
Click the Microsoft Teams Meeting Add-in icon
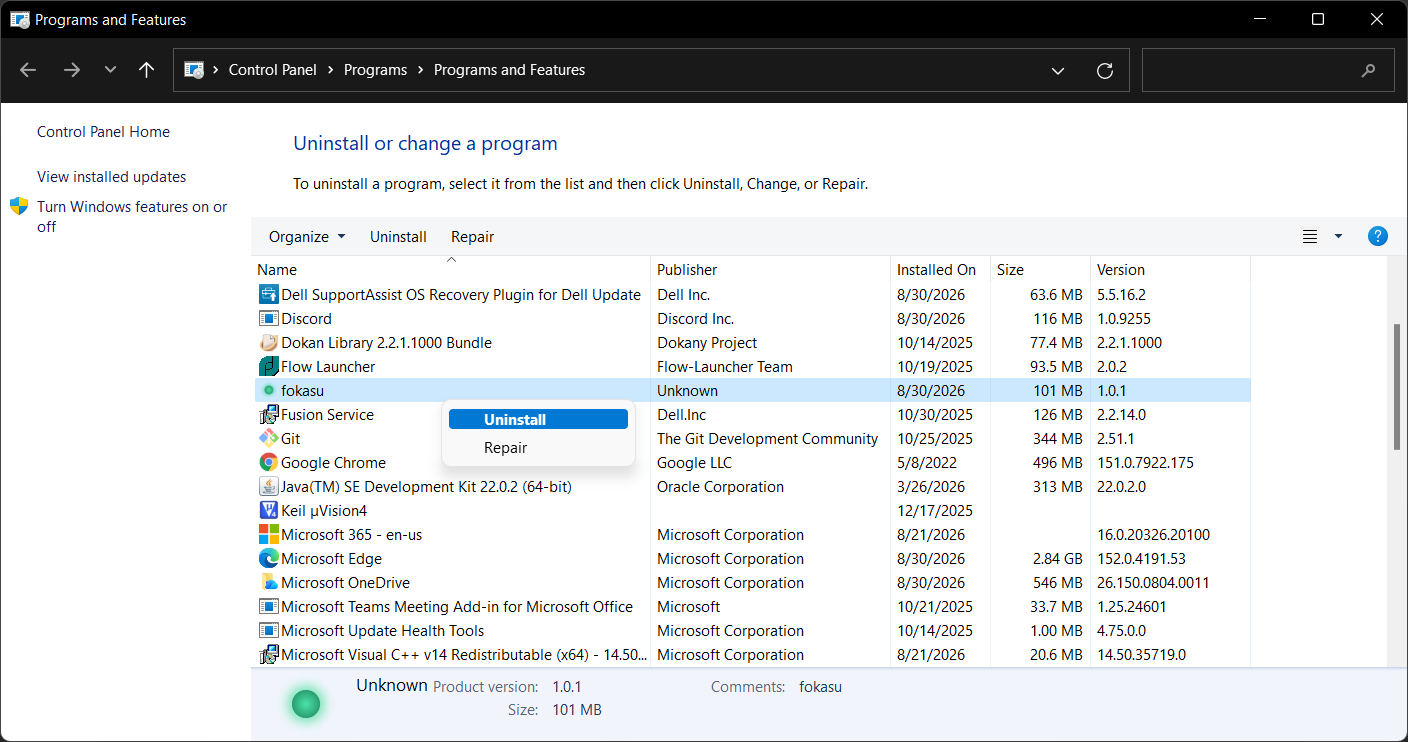coord(268,607)
